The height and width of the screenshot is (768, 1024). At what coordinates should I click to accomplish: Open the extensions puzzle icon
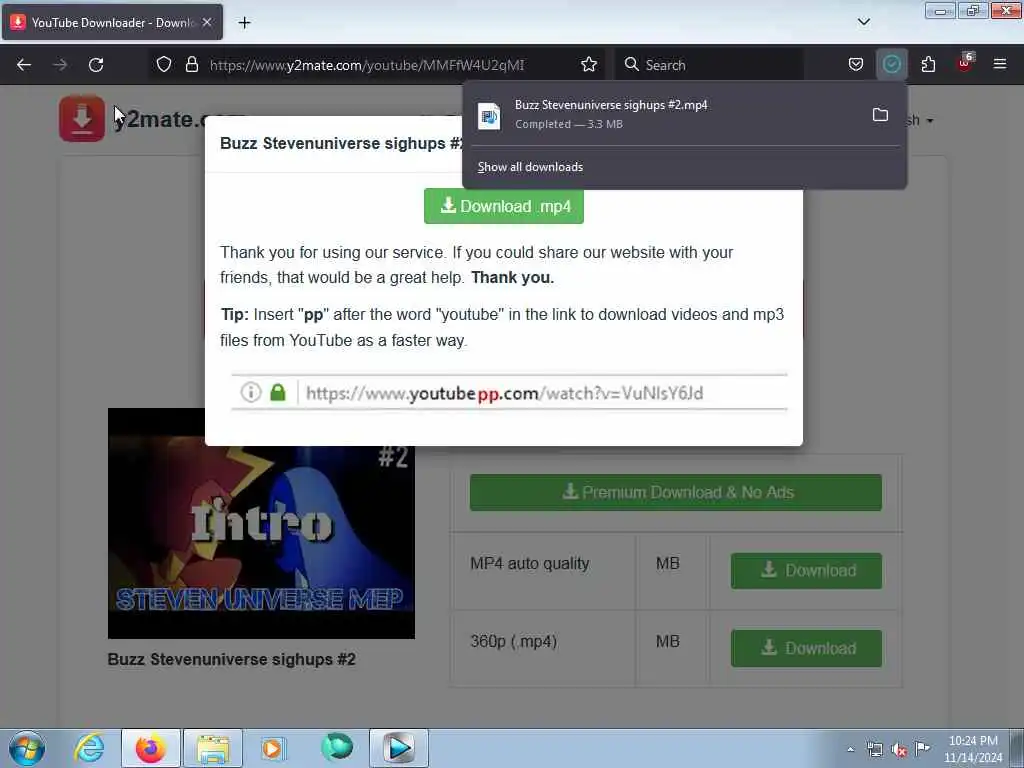pos(928,65)
